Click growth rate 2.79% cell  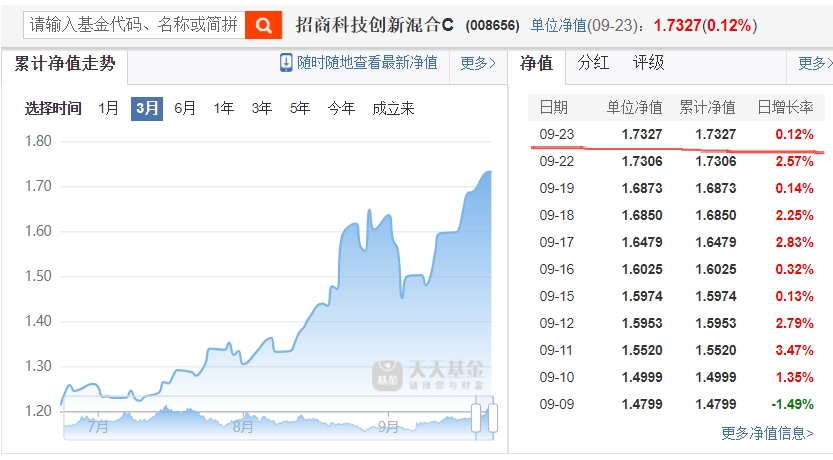(x=794, y=323)
